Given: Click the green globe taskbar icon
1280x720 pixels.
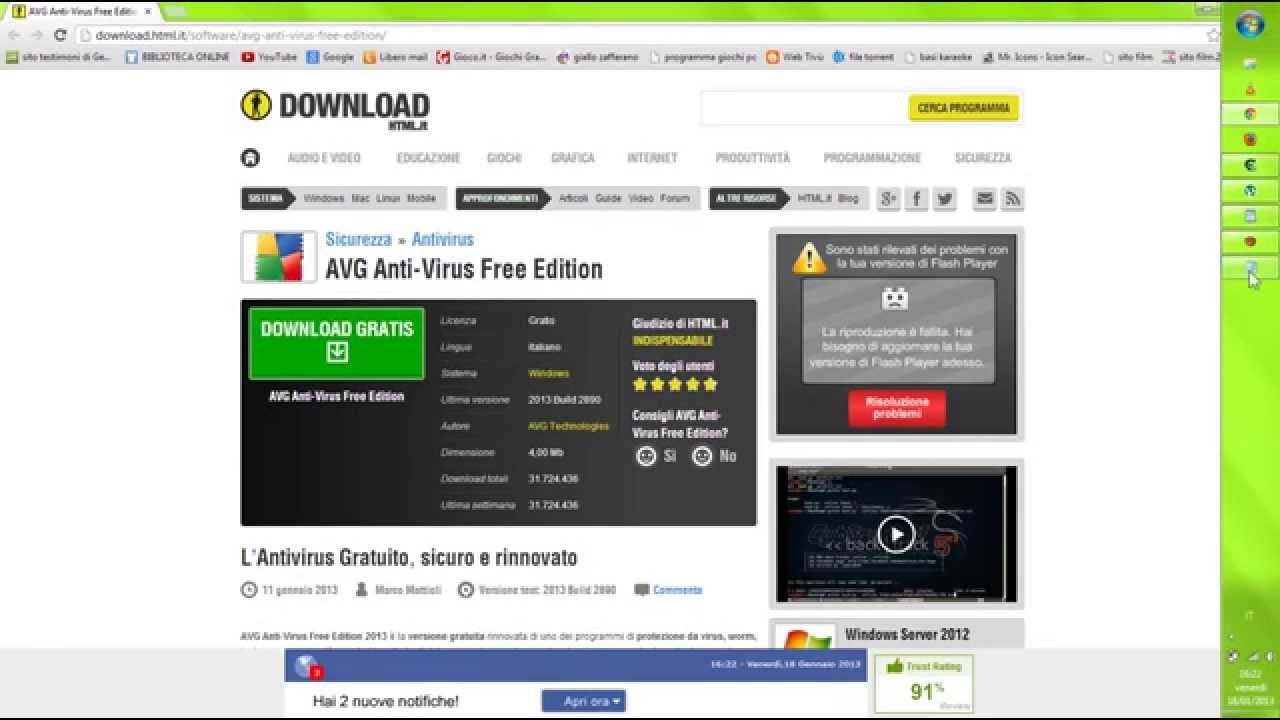Looking at the screenshot, I should pos(1250,190).
